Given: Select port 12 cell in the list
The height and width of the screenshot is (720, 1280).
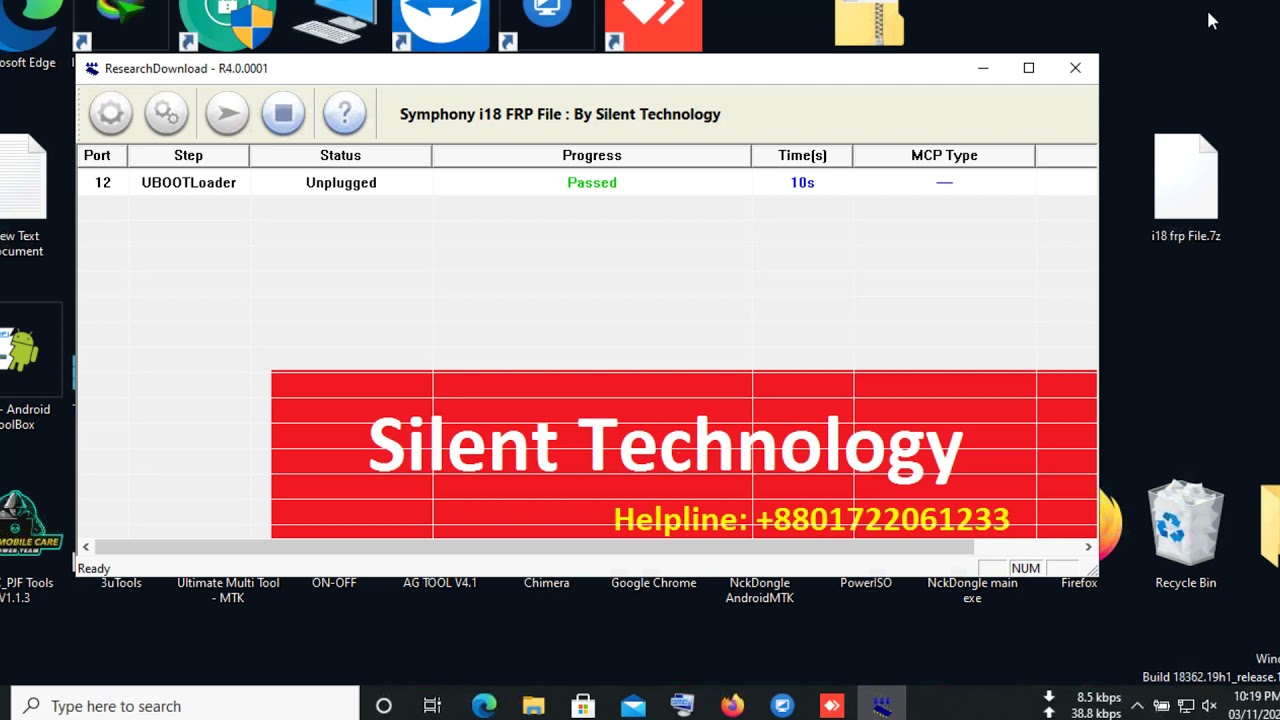Looking at the screenshot, I should point(102,182).
